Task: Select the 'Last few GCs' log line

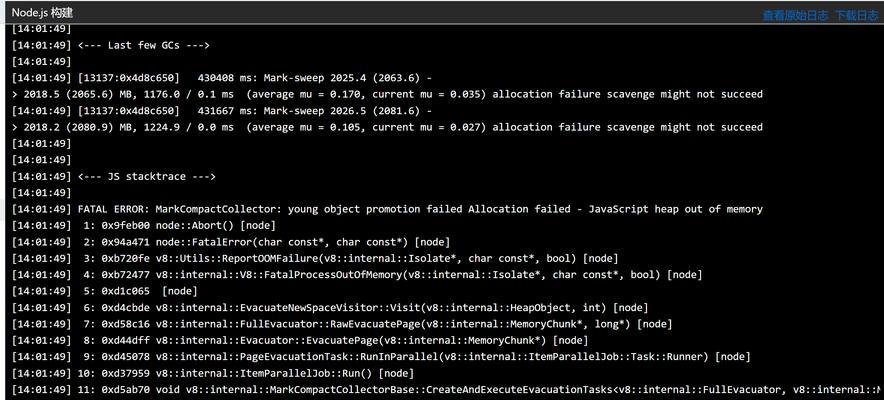Action: [x=110, y=45]
